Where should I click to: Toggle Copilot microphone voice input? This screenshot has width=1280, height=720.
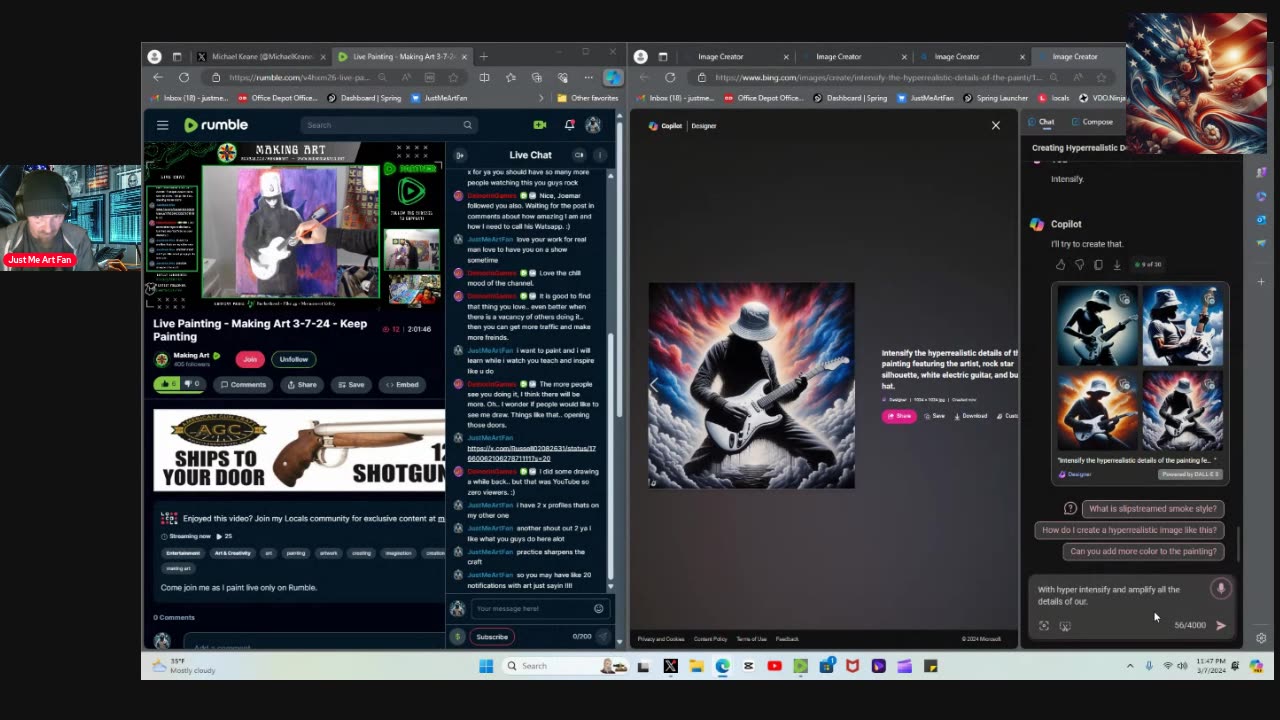(1221, 589)
